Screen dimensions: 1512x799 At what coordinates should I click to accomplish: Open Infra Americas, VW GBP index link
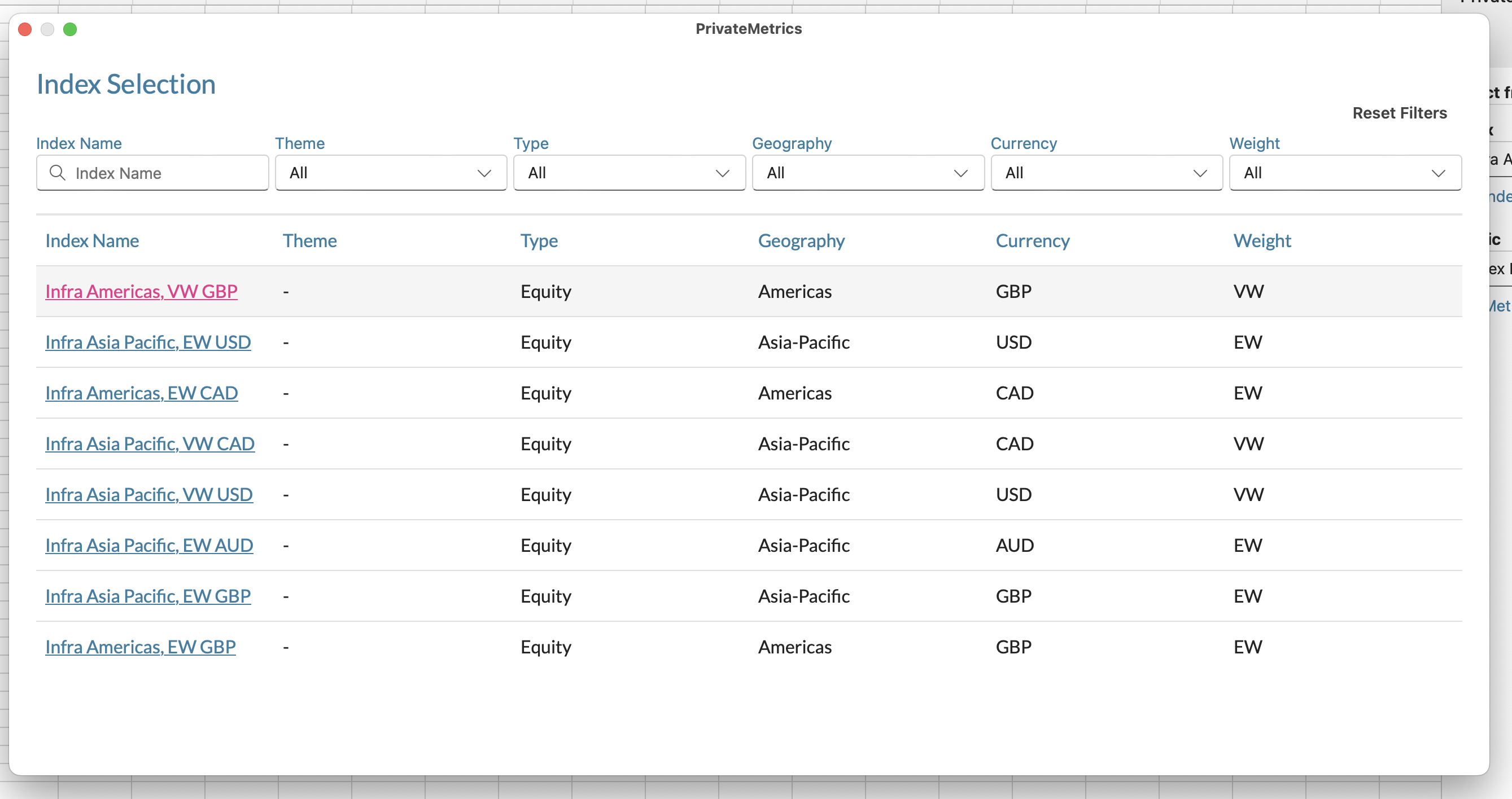point(141,292)
